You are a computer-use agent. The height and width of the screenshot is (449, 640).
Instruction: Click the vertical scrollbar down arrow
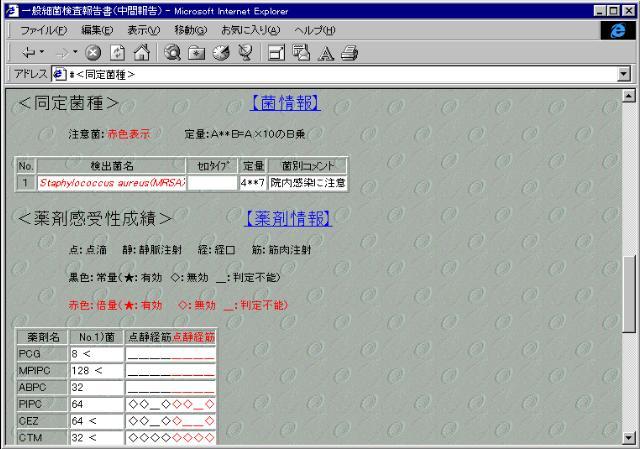(628, 437)
